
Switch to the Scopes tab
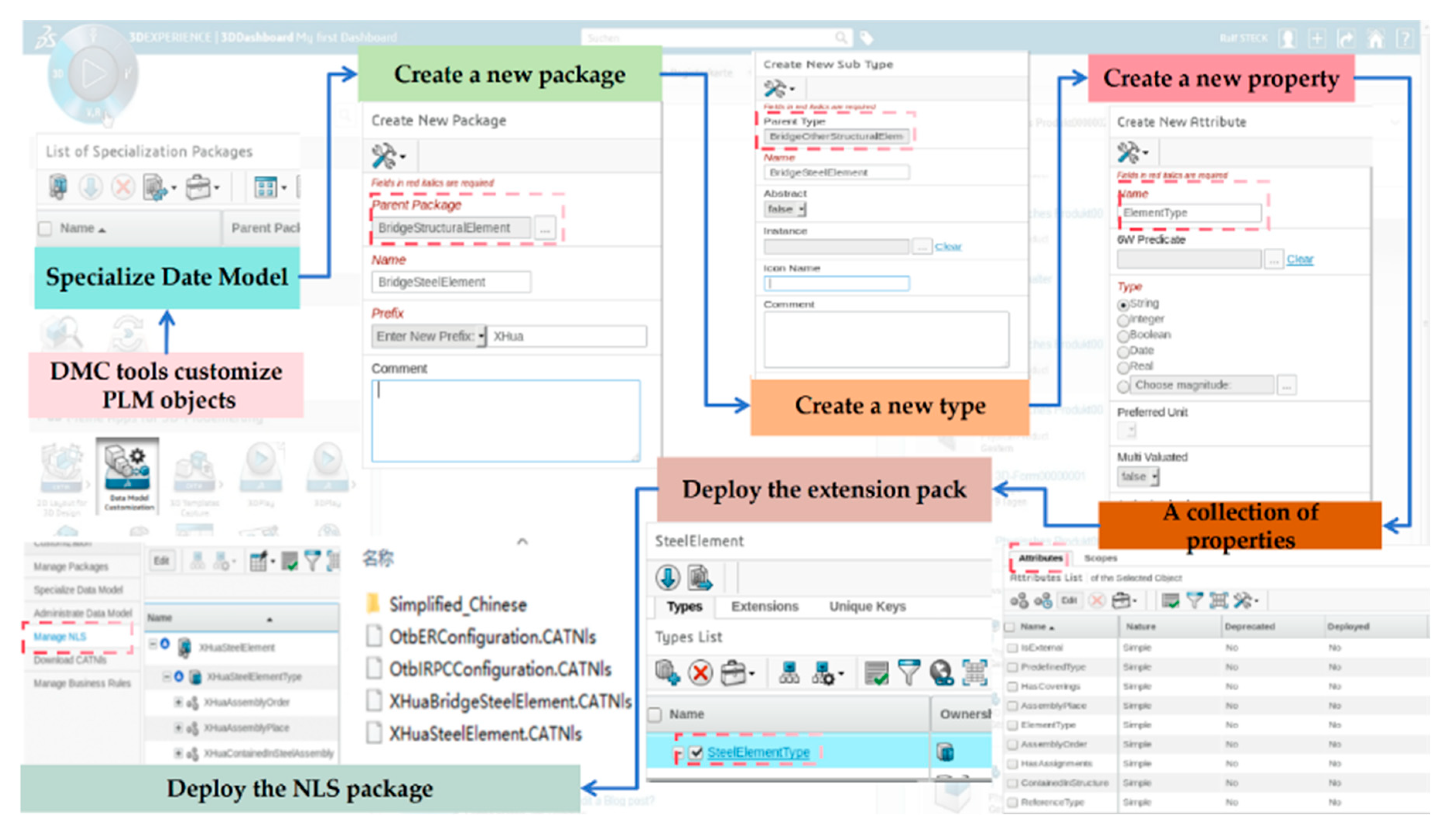1100,558
